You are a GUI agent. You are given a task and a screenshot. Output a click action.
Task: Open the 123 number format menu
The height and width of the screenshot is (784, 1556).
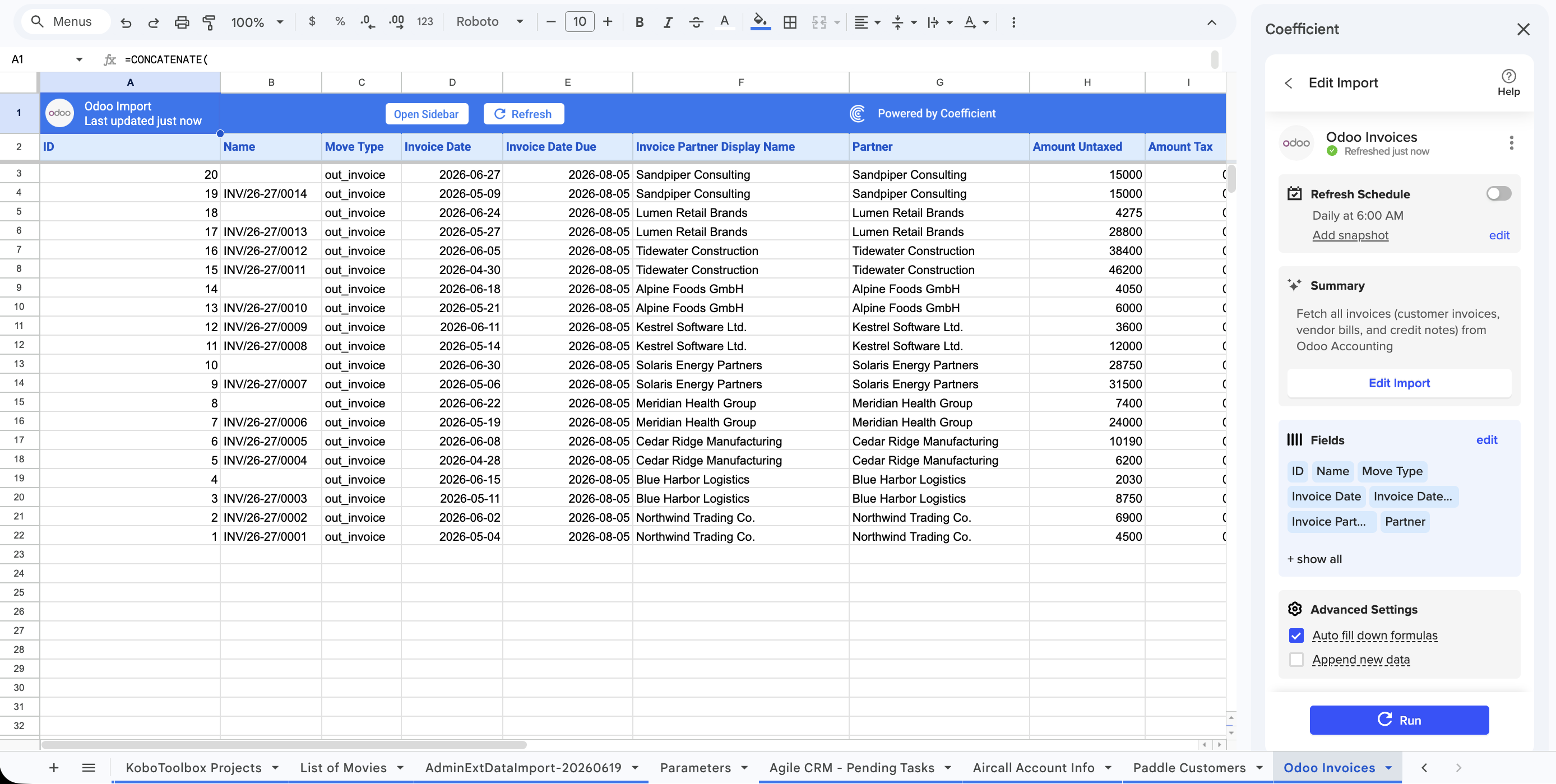tap(425, 22)
